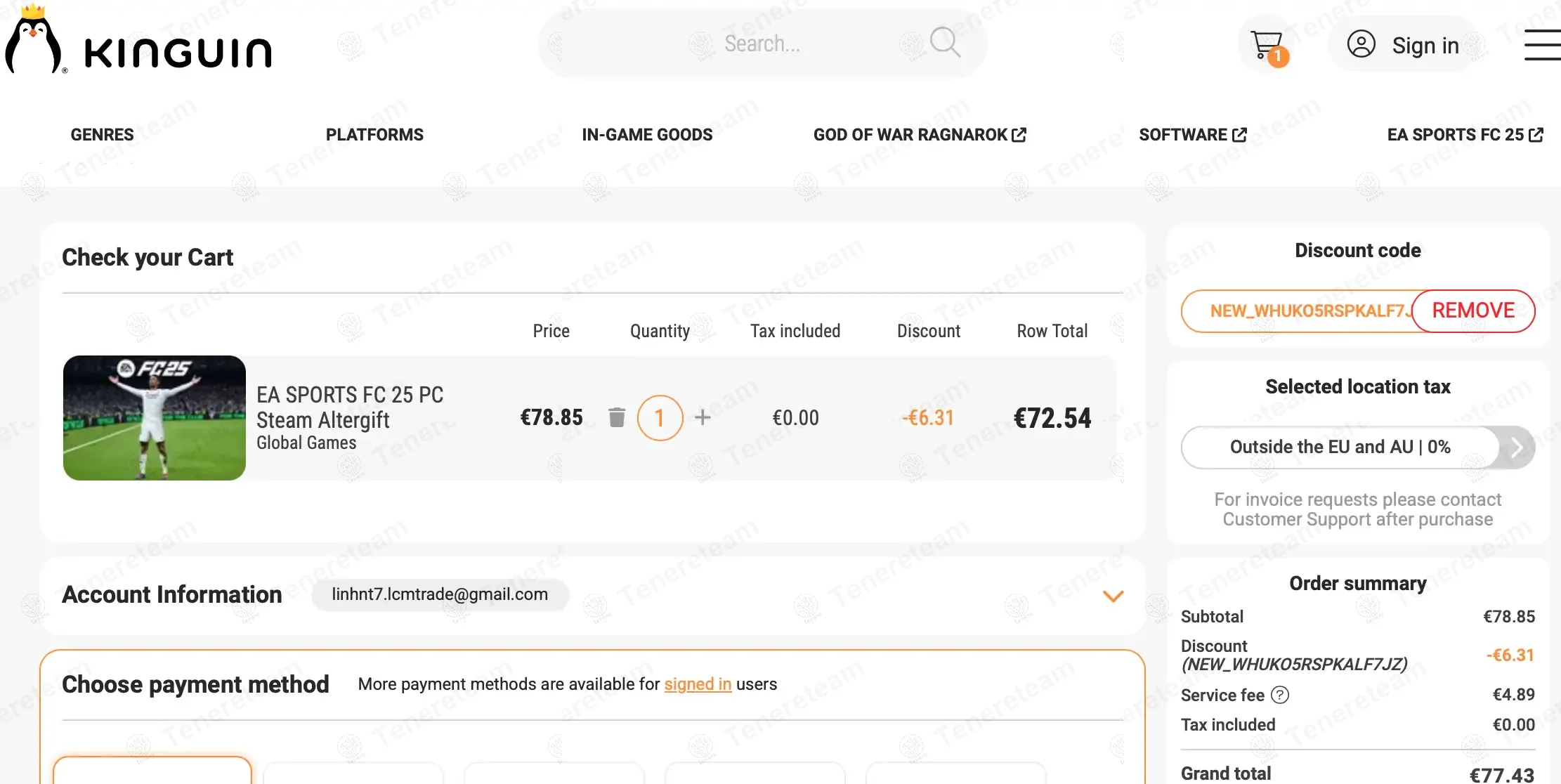Open the location tax selector arrow
The height and width of the screenshot is (784, 1561).
[1516, 447]
